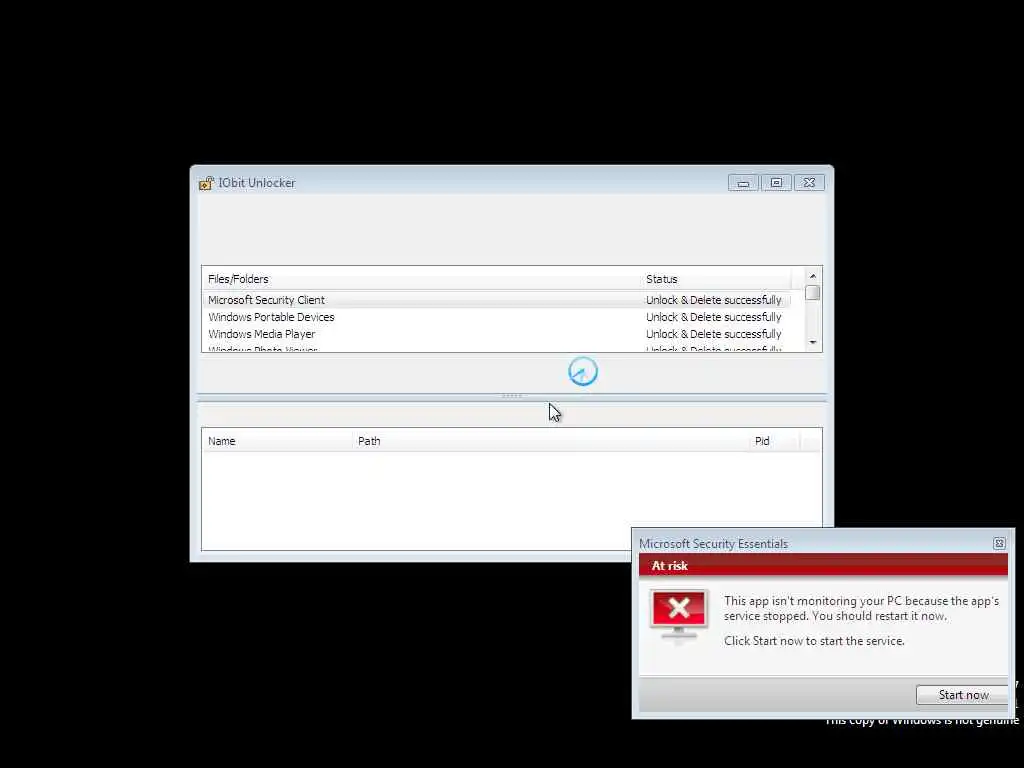
Task: Maximize the IObit Unlocker window
Action: point(776,183)
